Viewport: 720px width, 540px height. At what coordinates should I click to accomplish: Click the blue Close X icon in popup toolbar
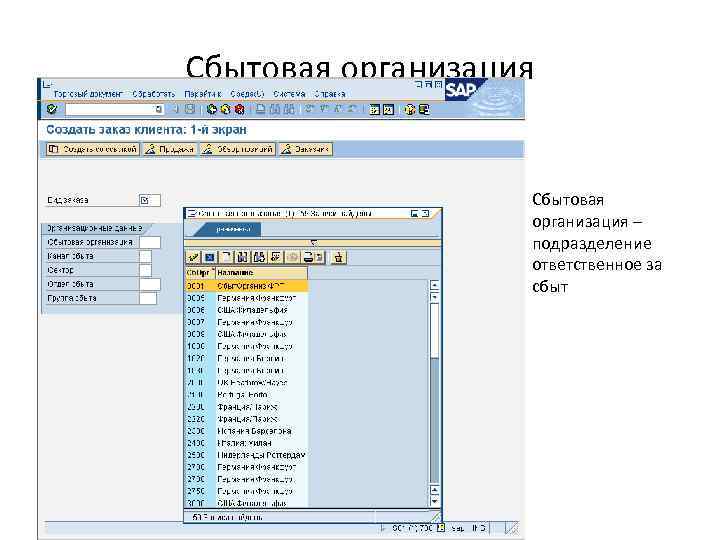coord(209,257)
